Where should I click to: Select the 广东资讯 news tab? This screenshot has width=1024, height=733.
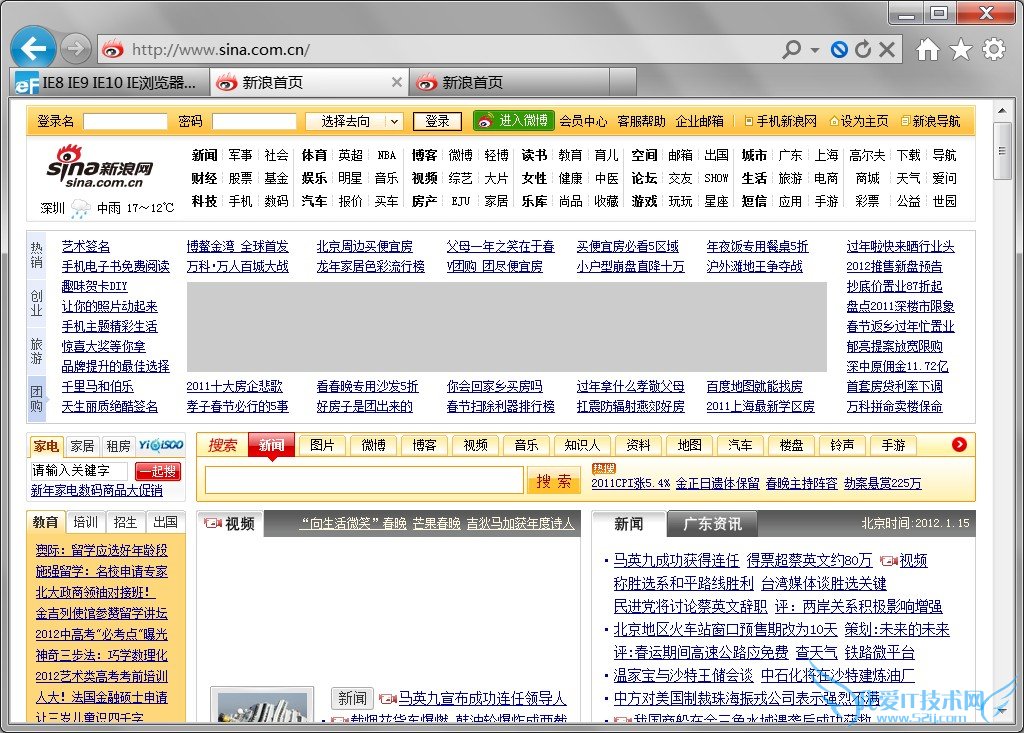712,524
